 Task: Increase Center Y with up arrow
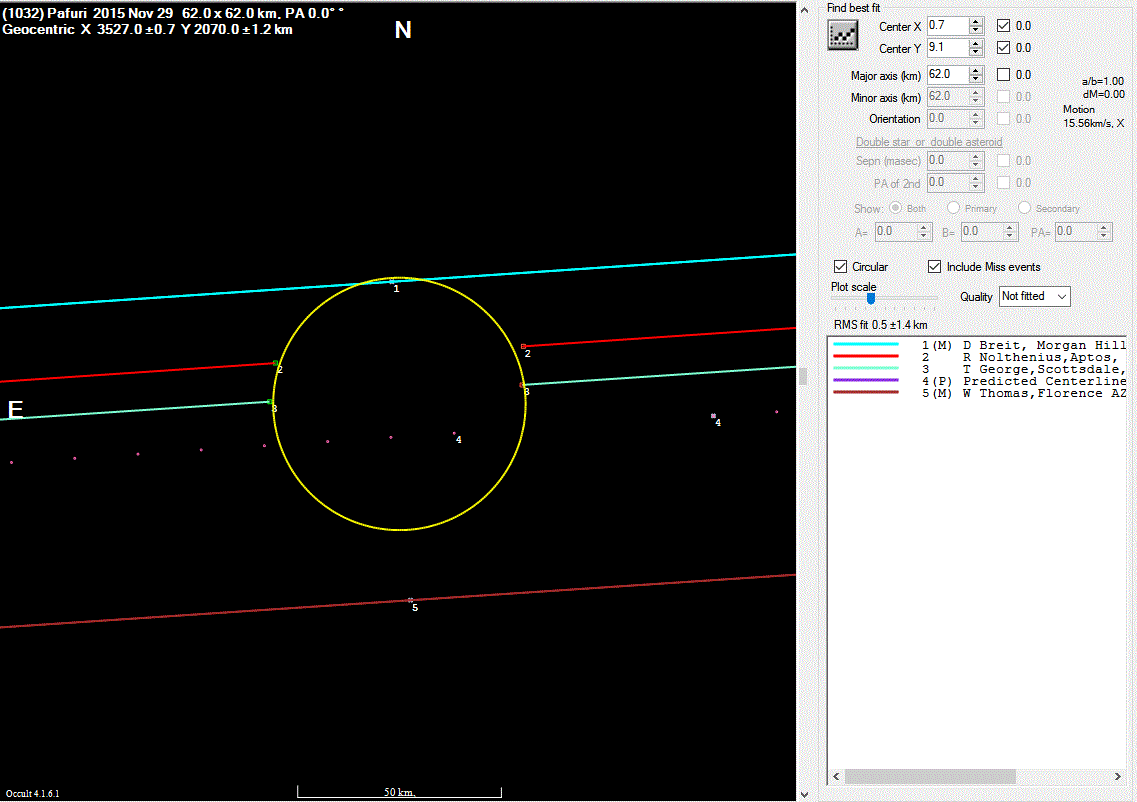point(976,44)
